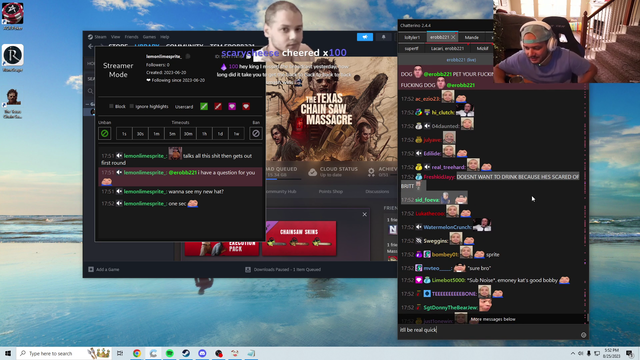The image size is (640, 360).
Task: Click the magenta VIP gem icon
Action: pyautogui.click(x=232, y=107)
